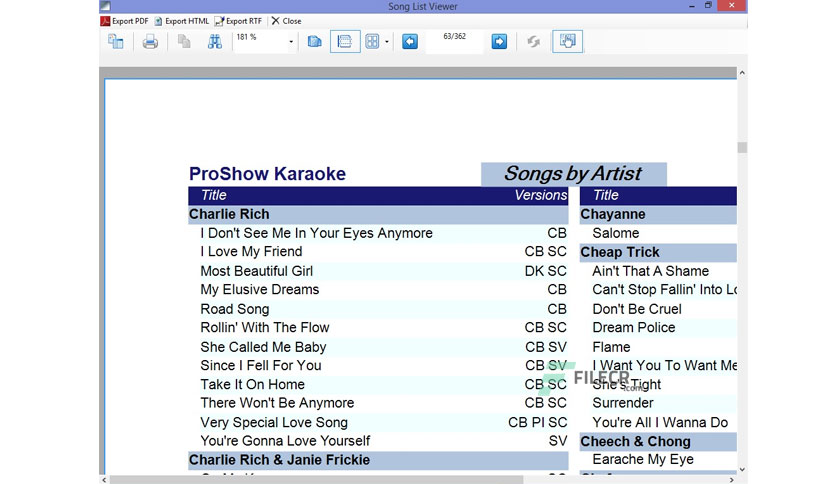
Task: Click 'Ain't That A Shame'
Action: coord(650,271)
